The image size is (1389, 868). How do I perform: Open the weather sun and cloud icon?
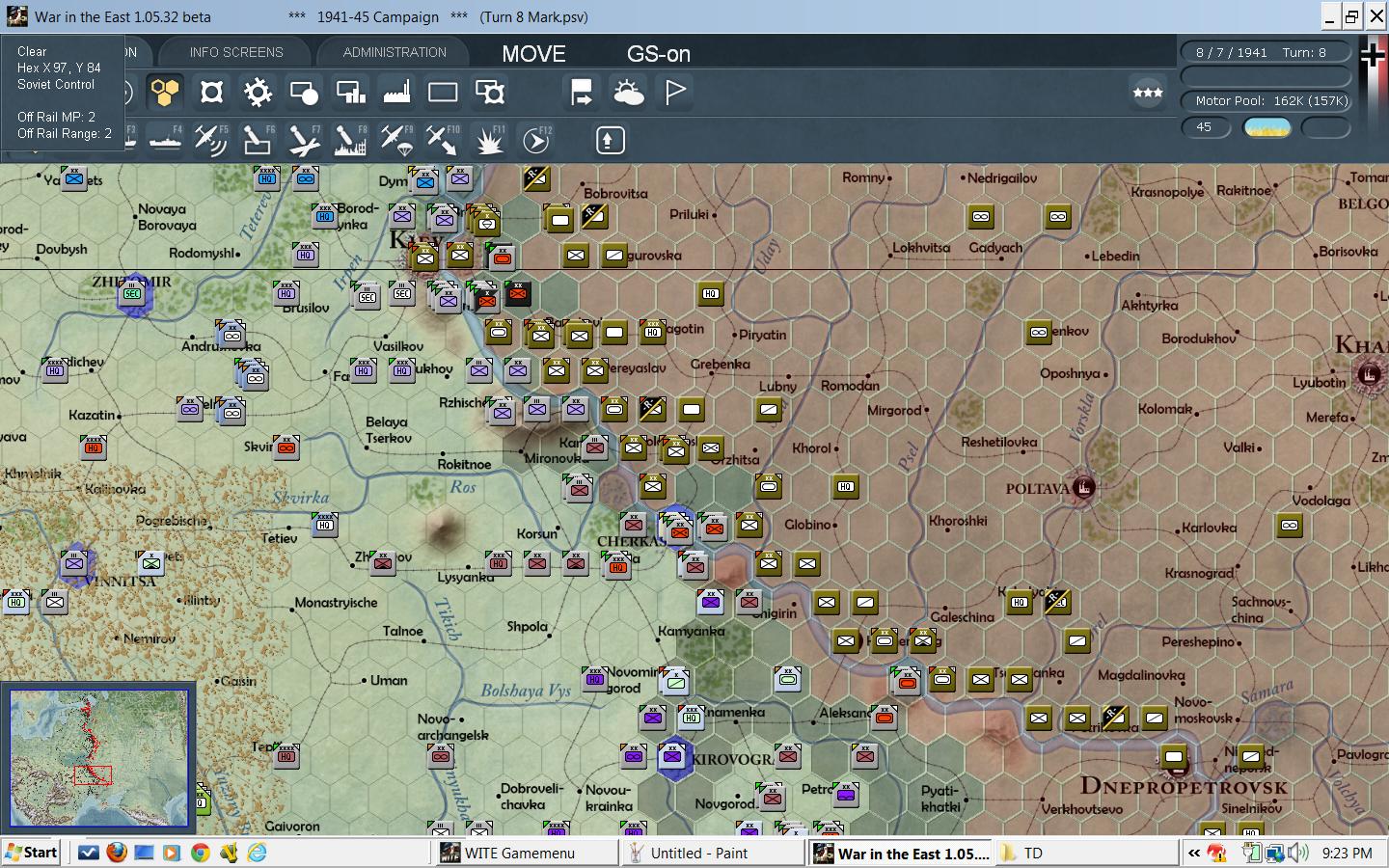(x=628, y=93)
